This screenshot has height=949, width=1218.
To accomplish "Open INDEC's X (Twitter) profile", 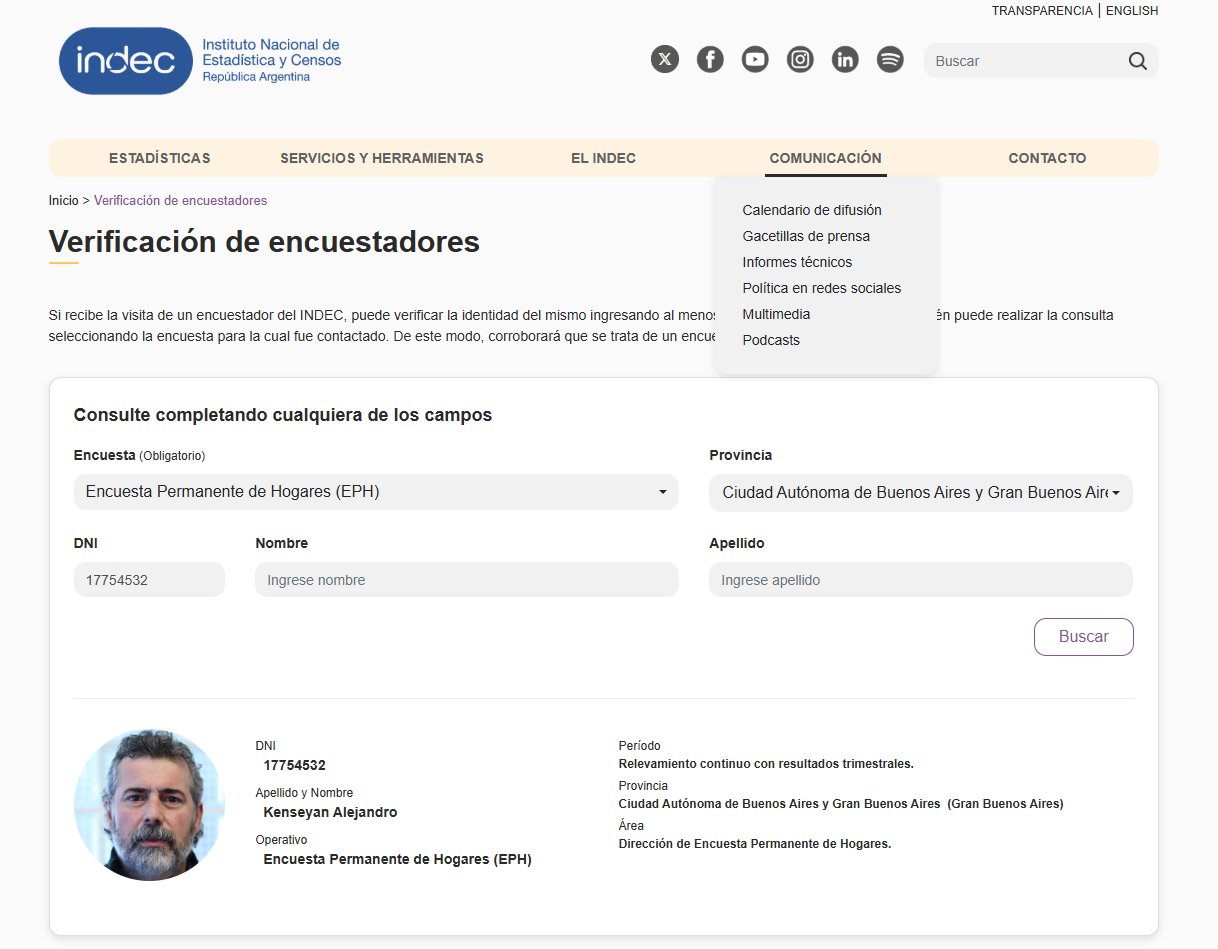I will point(665,59).
